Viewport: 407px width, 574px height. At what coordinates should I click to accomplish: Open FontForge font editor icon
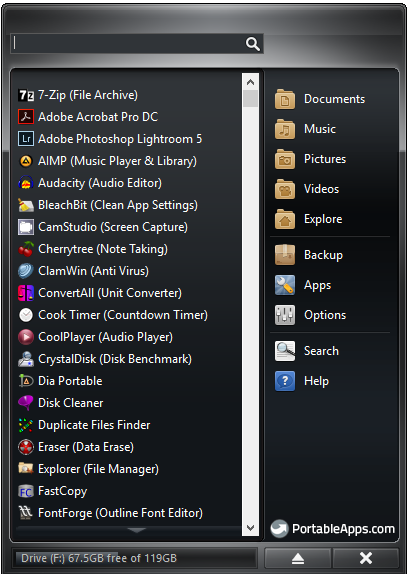click(26, 513)
